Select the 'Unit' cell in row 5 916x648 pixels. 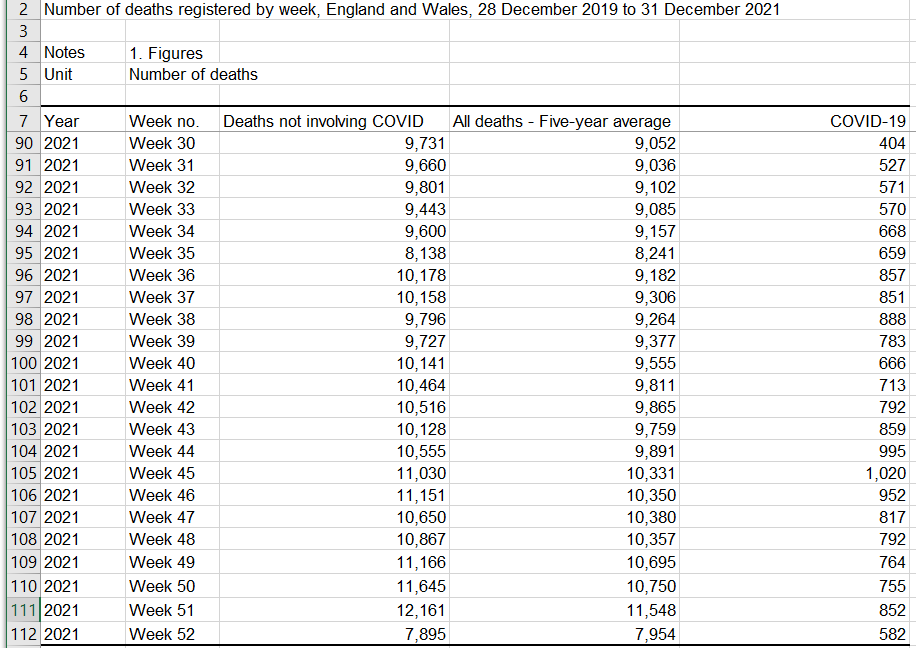(x=58, y=74)
